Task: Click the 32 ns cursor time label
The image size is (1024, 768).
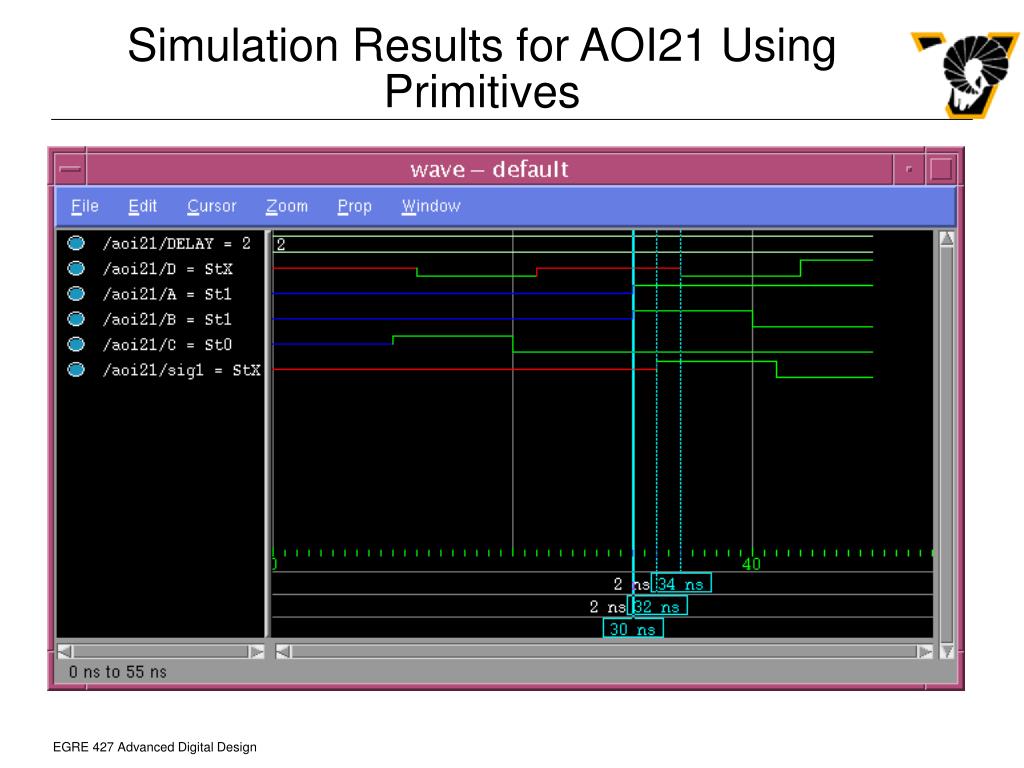Action: [657, 606]
